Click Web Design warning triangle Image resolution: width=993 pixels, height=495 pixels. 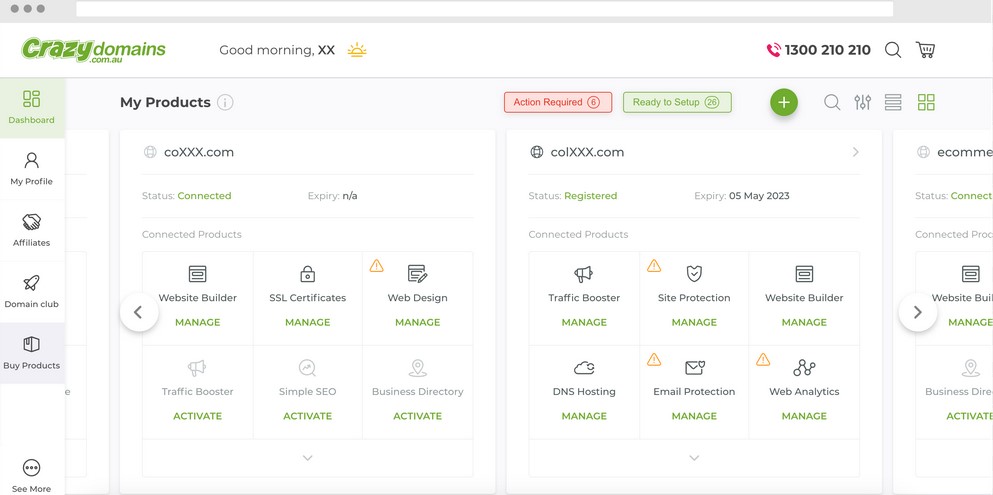(x=377, y=266)
